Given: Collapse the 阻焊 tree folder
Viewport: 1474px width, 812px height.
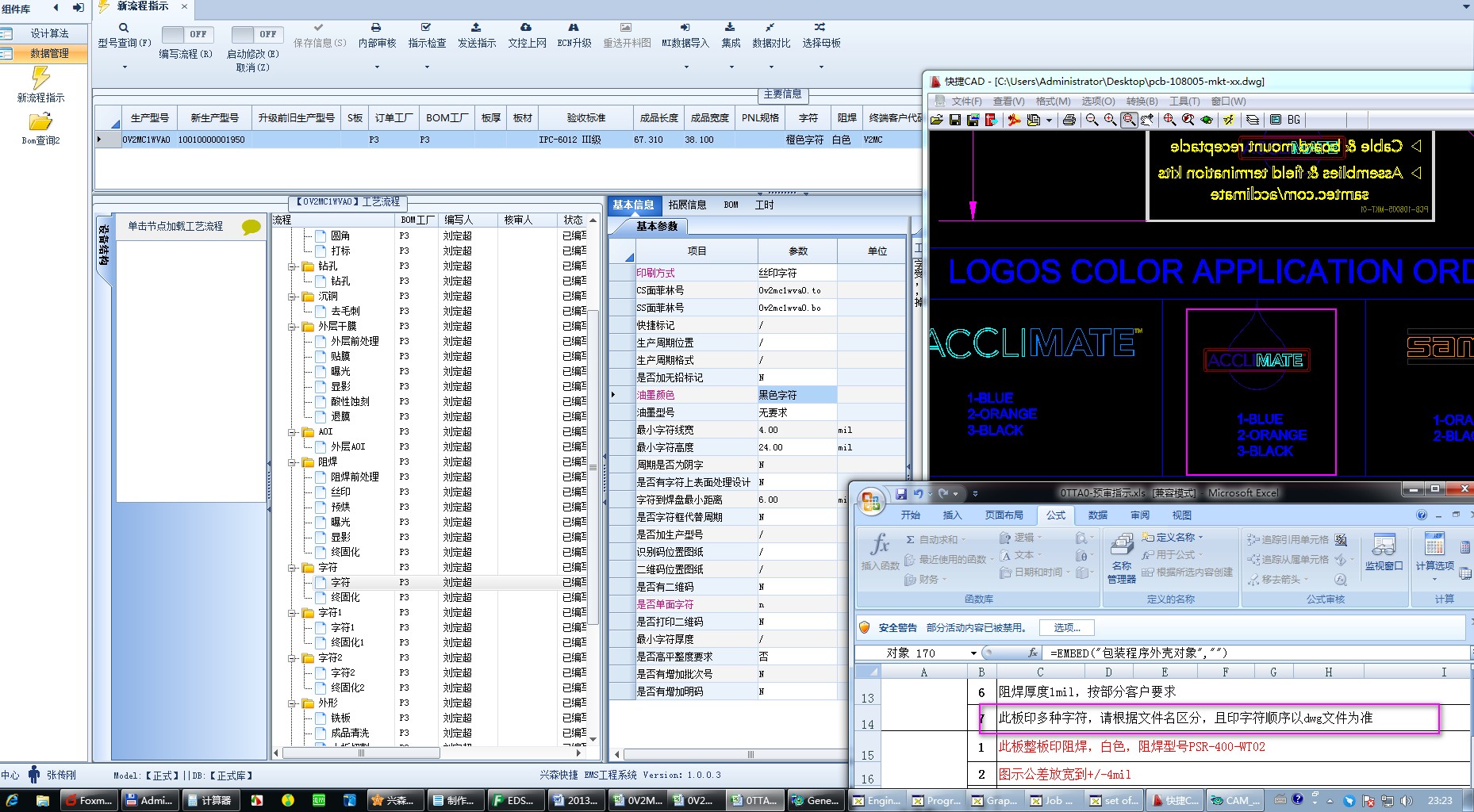Looking at the screenshot, I should pyautogui.click(x=293, y=462).
